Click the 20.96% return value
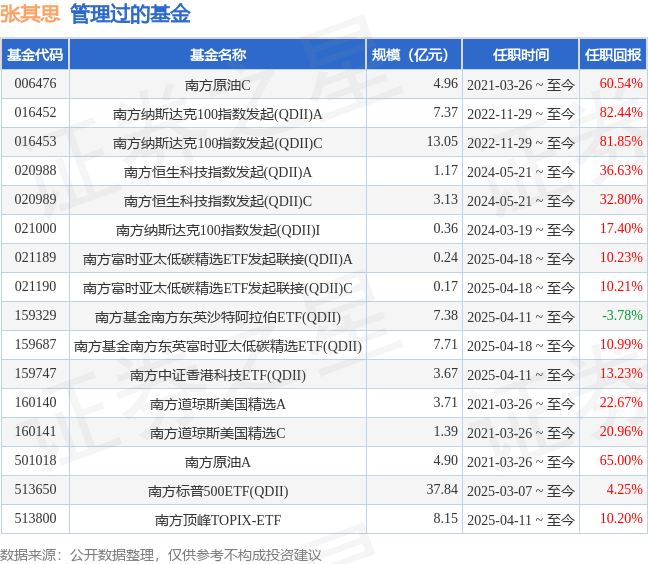This screenshot has height=564, width=648. 621,431
